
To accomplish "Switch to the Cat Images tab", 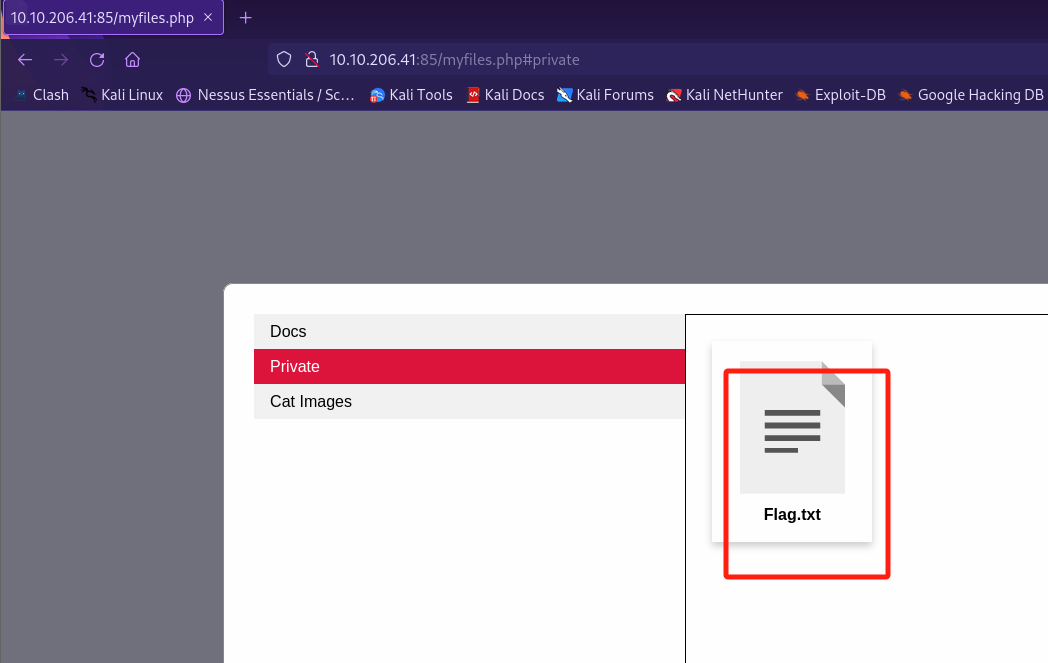I will pyautogui.click(x=468, y=401).
